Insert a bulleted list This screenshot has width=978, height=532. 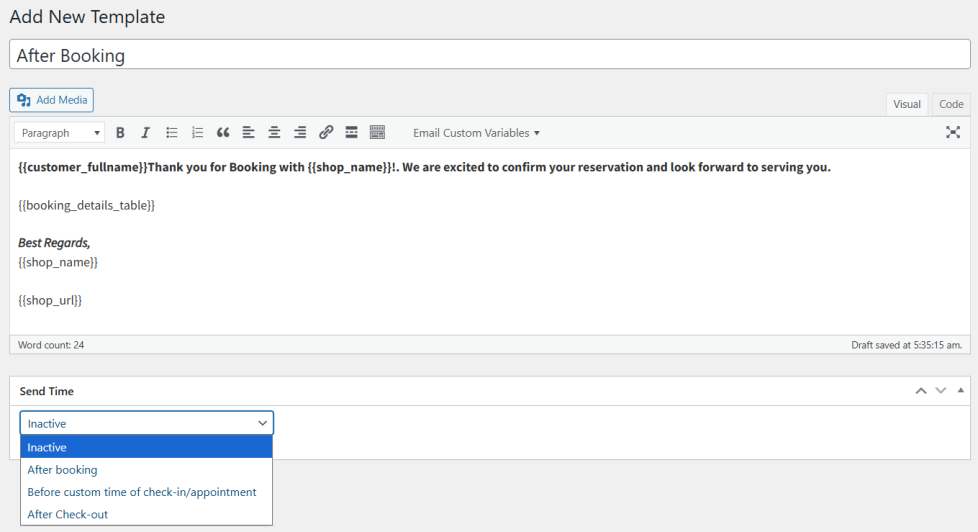(x=172, y=133)
